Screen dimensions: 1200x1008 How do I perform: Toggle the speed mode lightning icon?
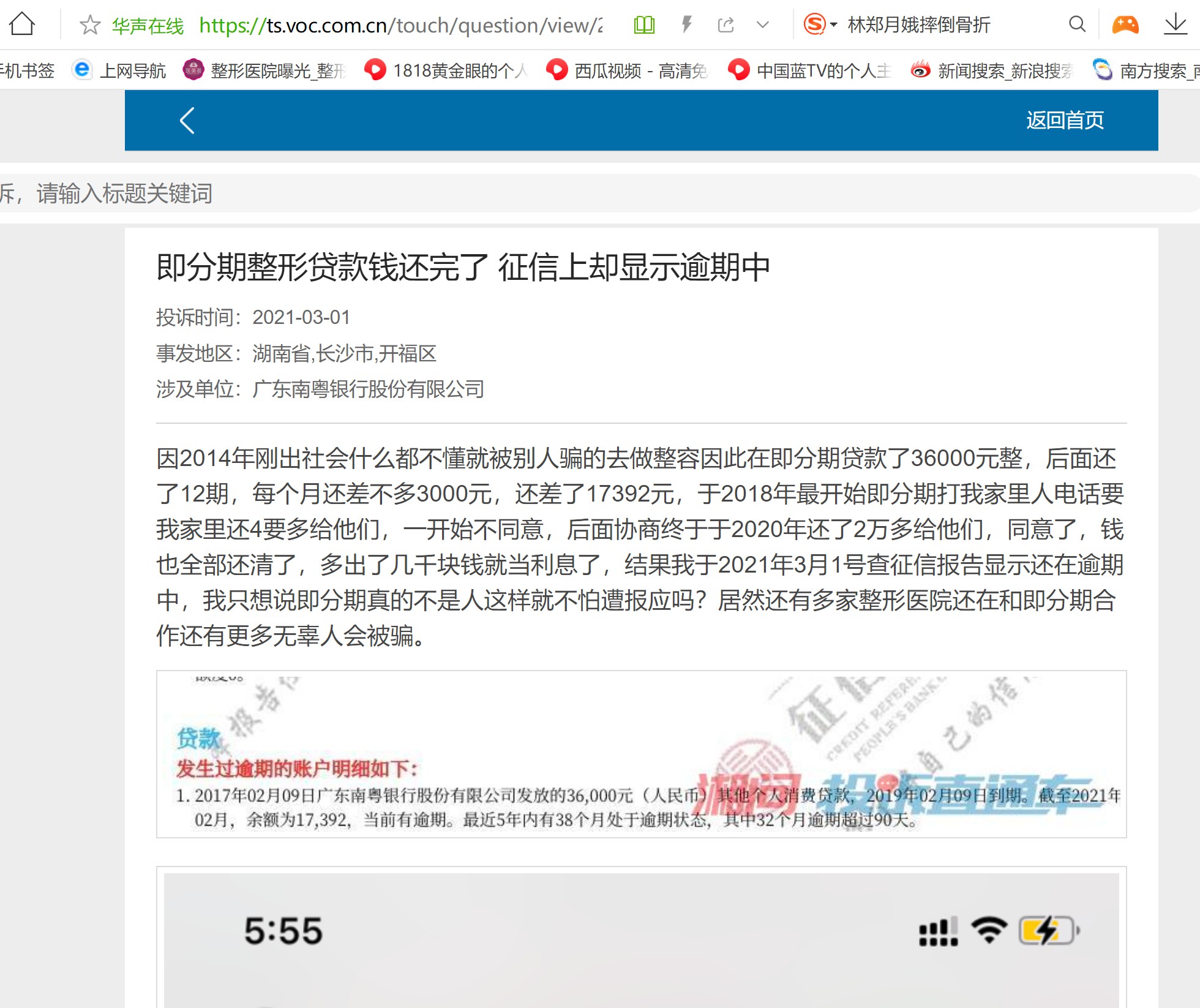point(687,24)
